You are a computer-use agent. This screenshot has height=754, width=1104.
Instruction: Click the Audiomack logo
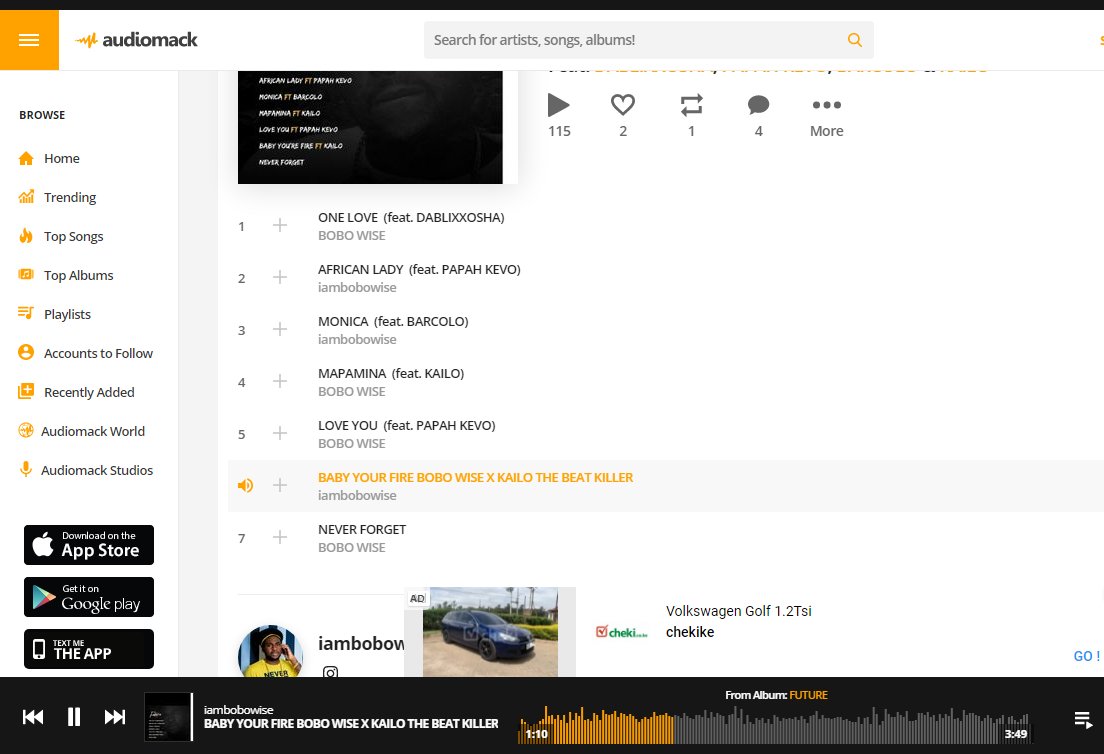click(x=137, y=40)
